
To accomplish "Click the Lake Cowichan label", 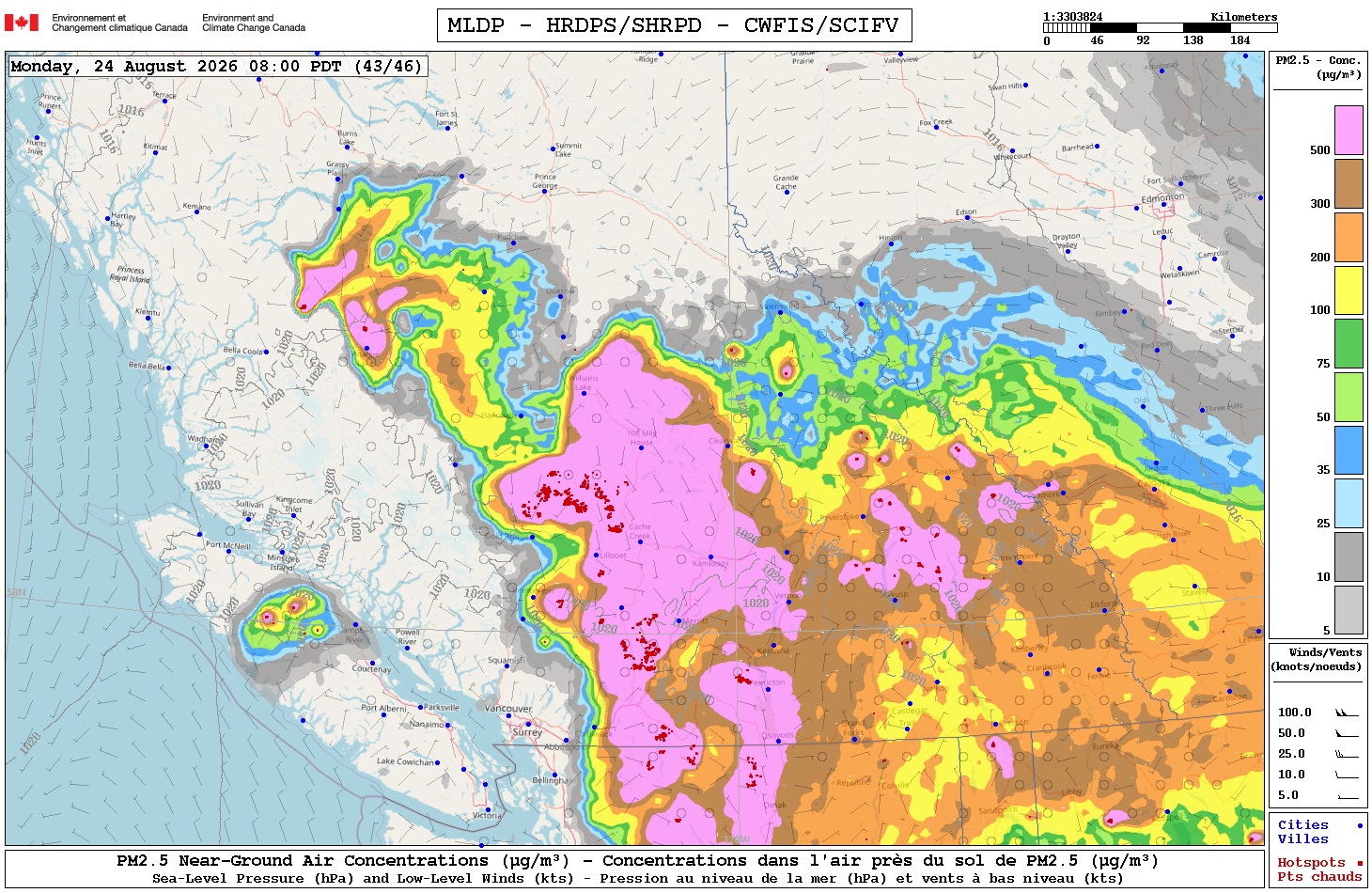I will pos(406,761).
